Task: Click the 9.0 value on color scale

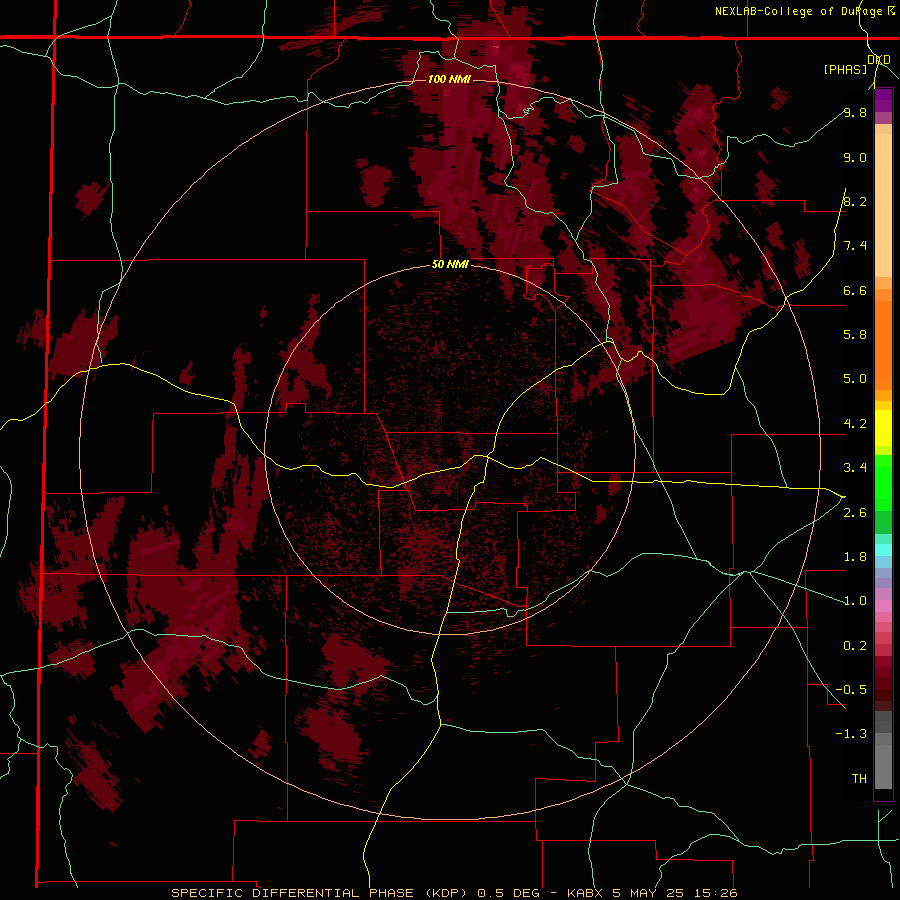Action: [x=855, y=157]
